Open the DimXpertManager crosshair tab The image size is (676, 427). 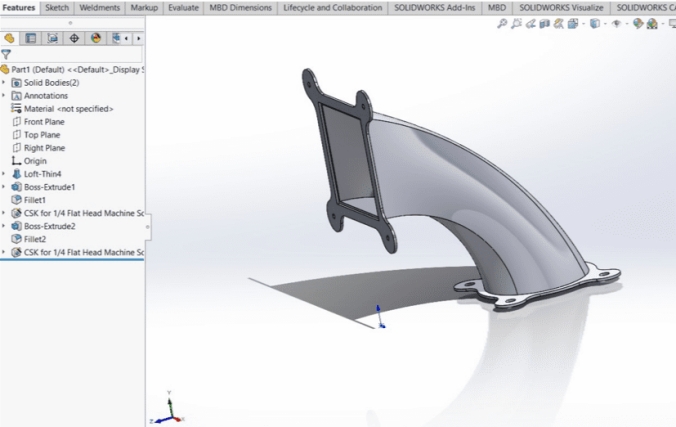(x=74, y=38)
